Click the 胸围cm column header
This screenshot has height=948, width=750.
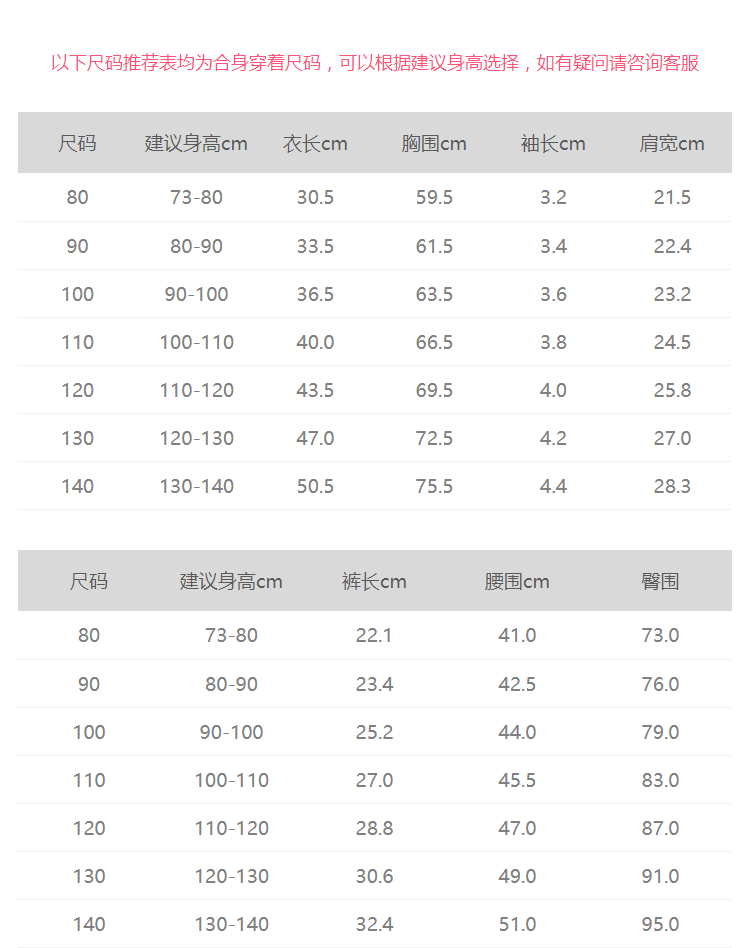434,144
